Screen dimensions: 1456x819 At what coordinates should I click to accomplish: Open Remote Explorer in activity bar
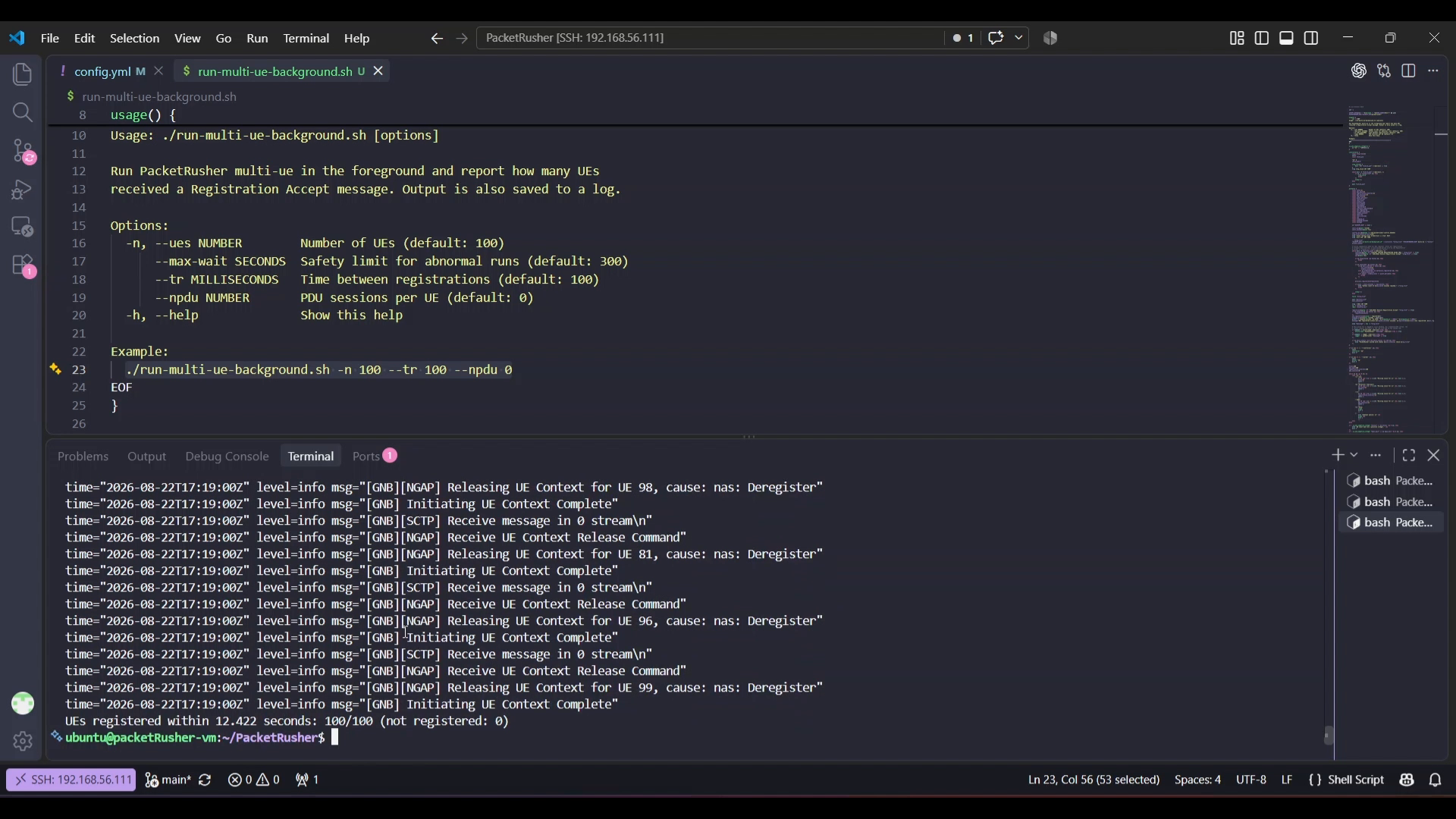click(23, 227)
